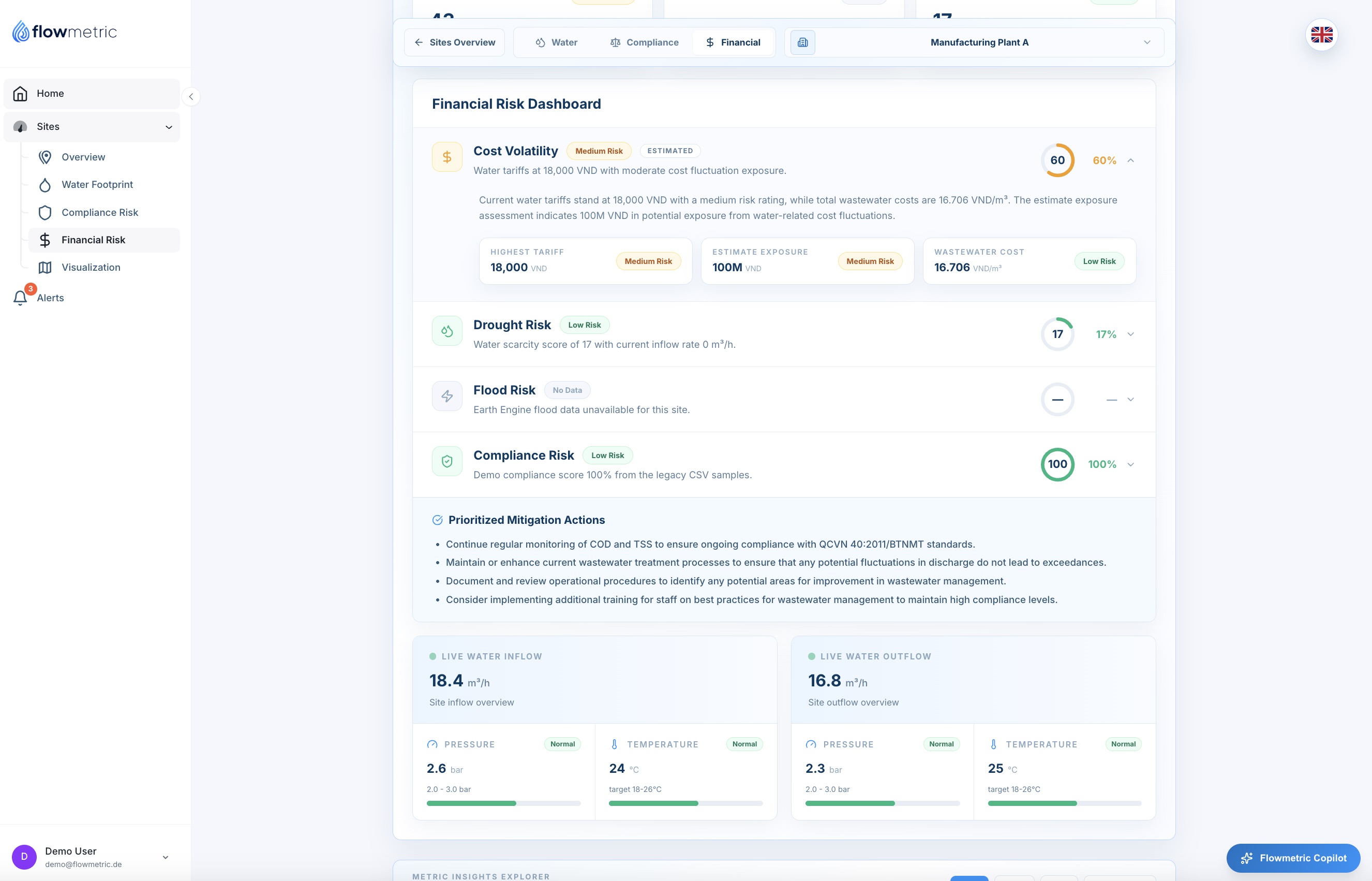Click the No Data badge on Flood Risk
Image resolution: width=1372 pixels, height=881 pixels.
(x=567, y=390)
